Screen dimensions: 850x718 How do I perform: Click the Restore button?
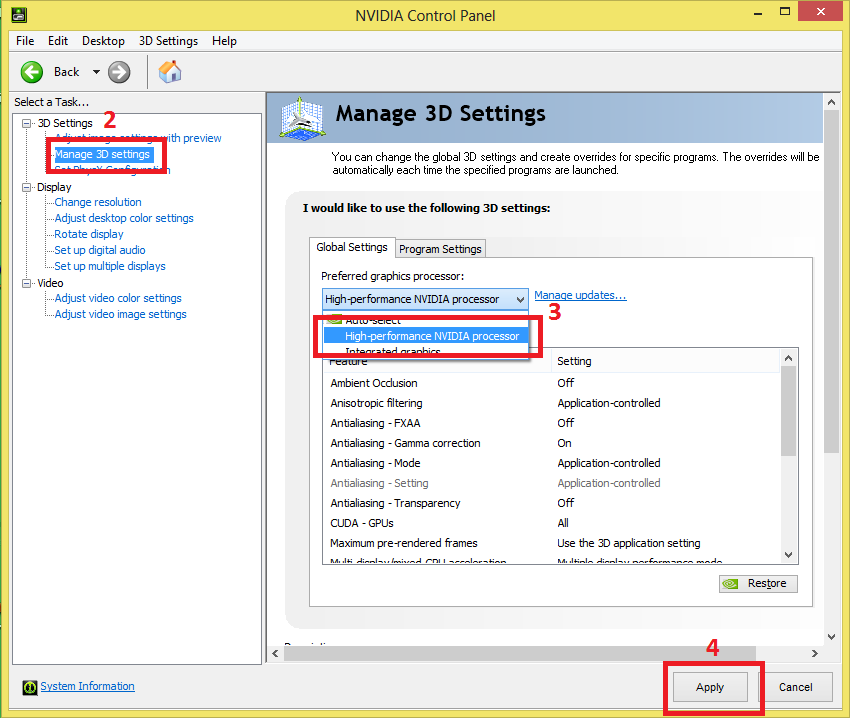pyautogui.click(x=758, y=584)
